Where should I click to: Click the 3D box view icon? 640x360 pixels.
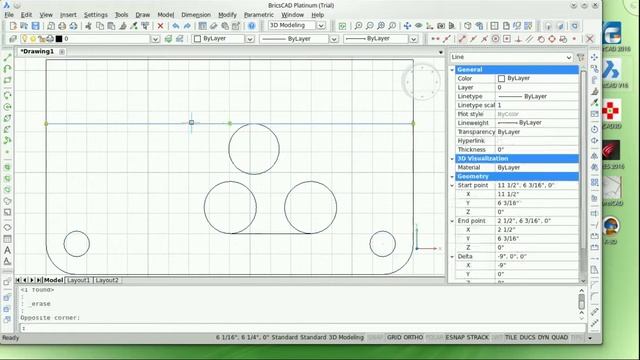click(x=468, y=26)
